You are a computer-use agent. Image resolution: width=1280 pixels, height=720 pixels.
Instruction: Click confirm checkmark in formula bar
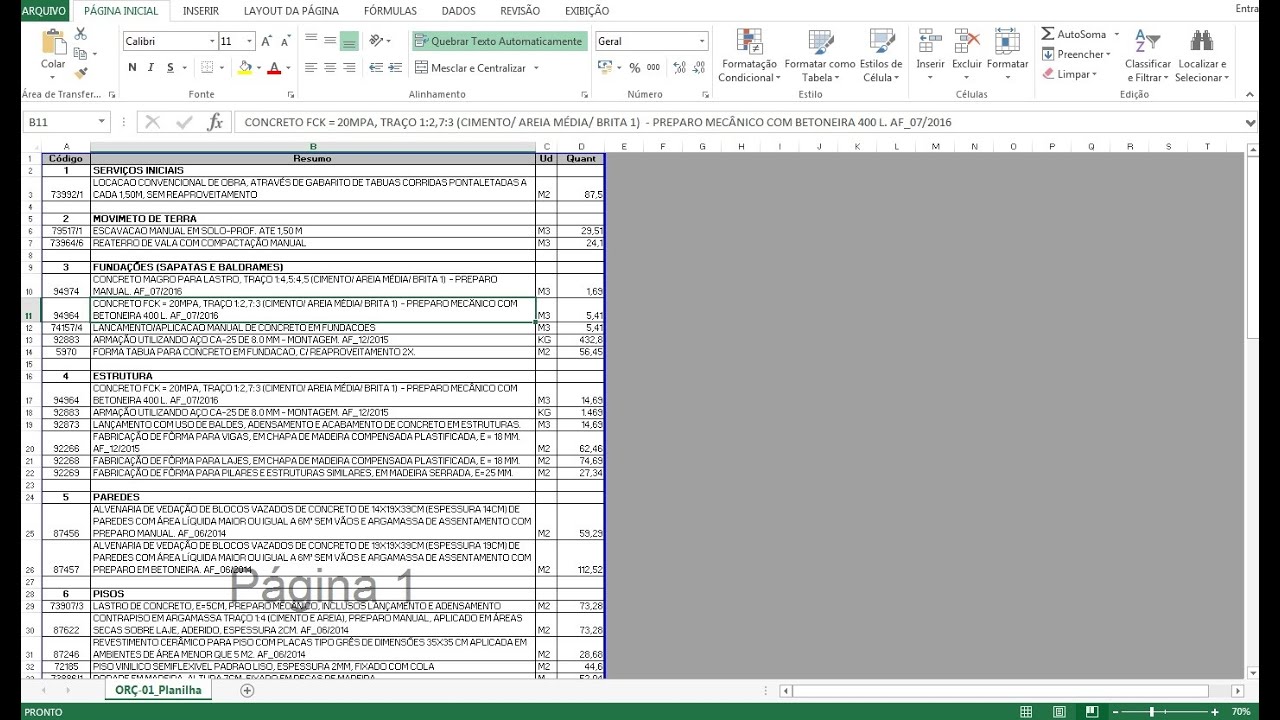(184, 122)
